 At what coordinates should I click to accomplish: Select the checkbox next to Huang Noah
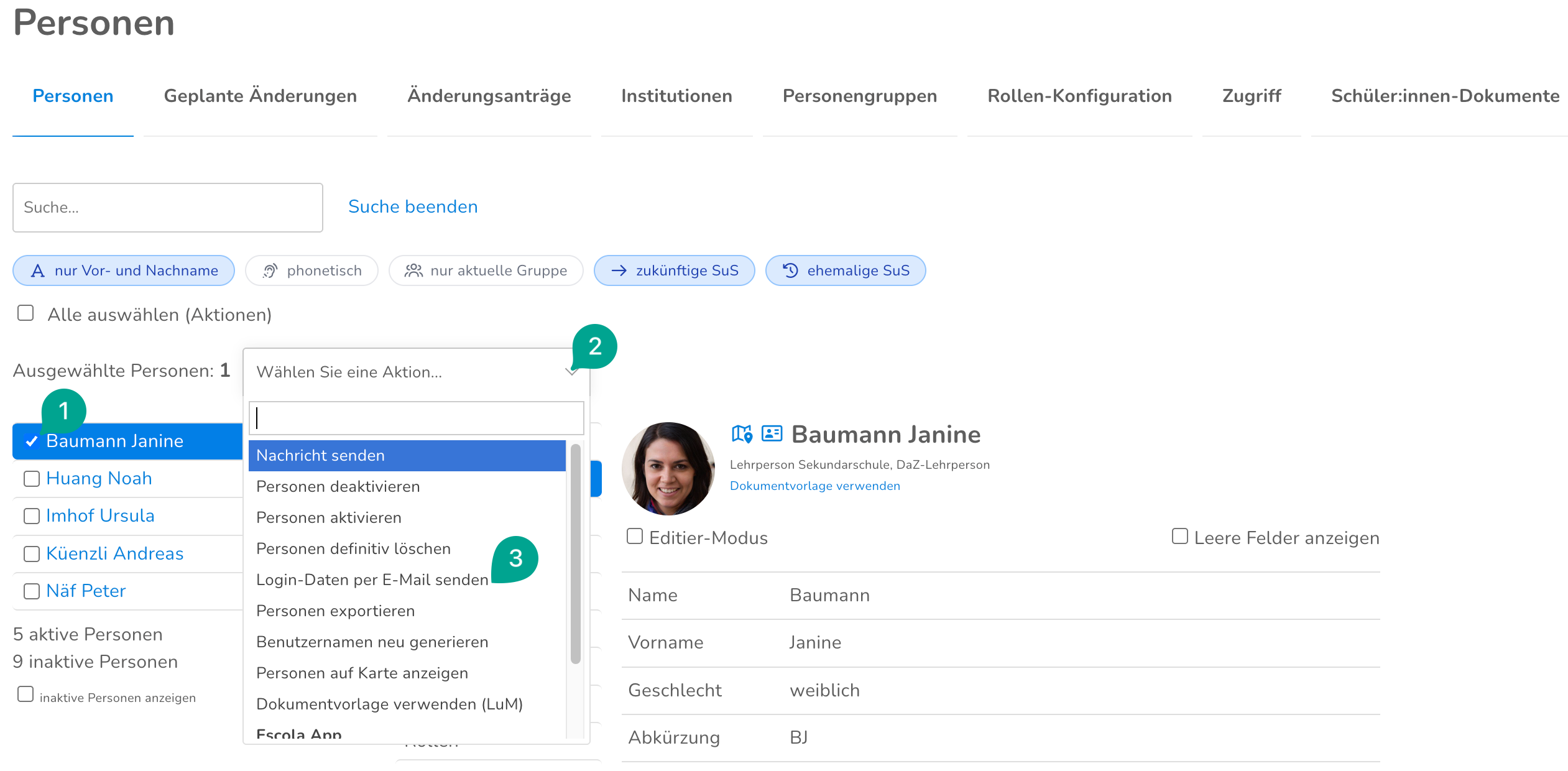point(32,479)
